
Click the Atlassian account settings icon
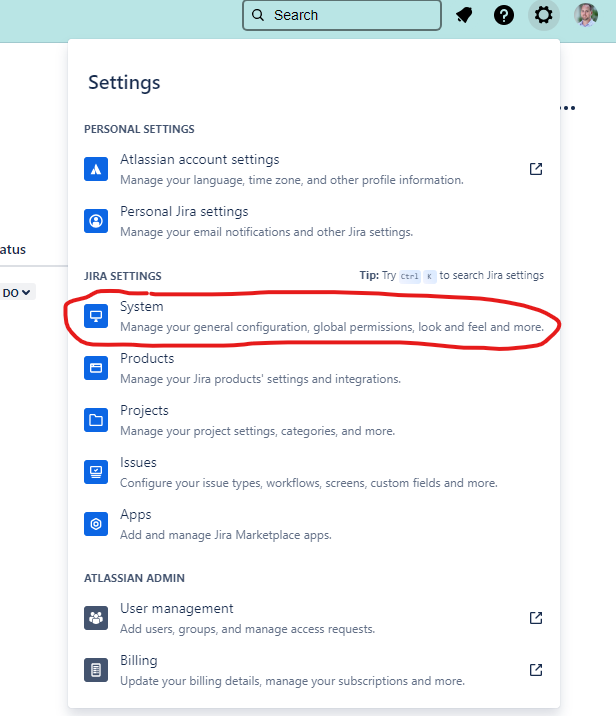(96, 169)
